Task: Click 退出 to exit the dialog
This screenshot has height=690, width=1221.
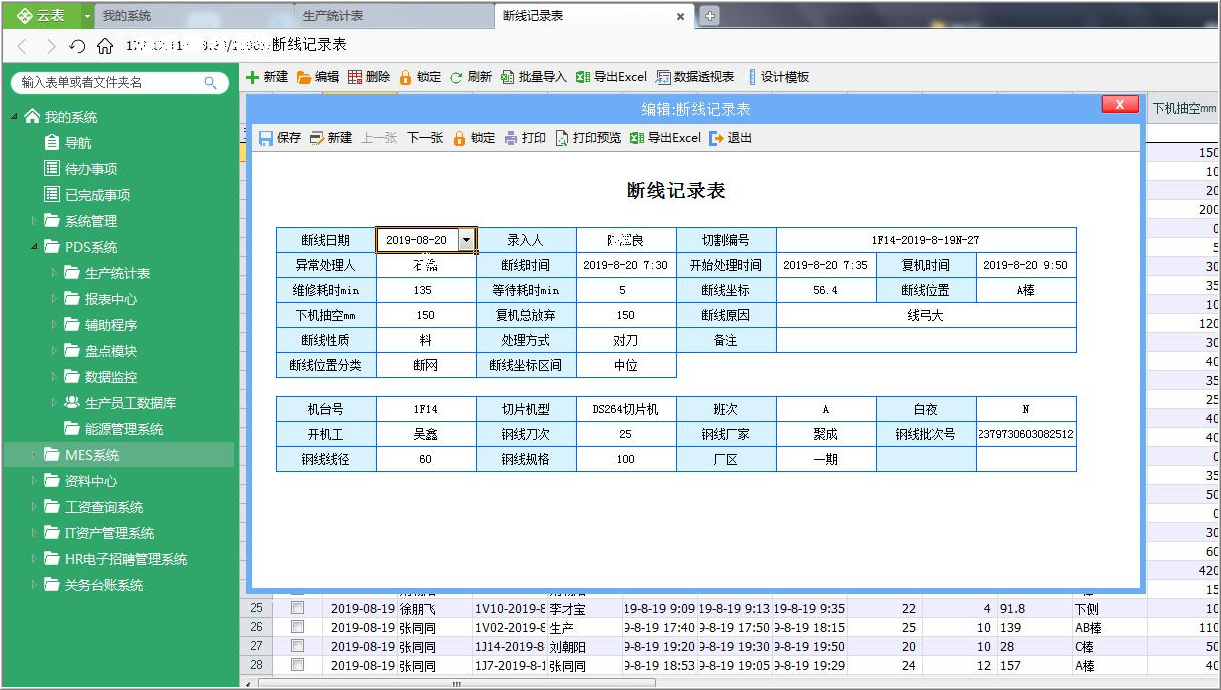Action: tap(730, 138)
